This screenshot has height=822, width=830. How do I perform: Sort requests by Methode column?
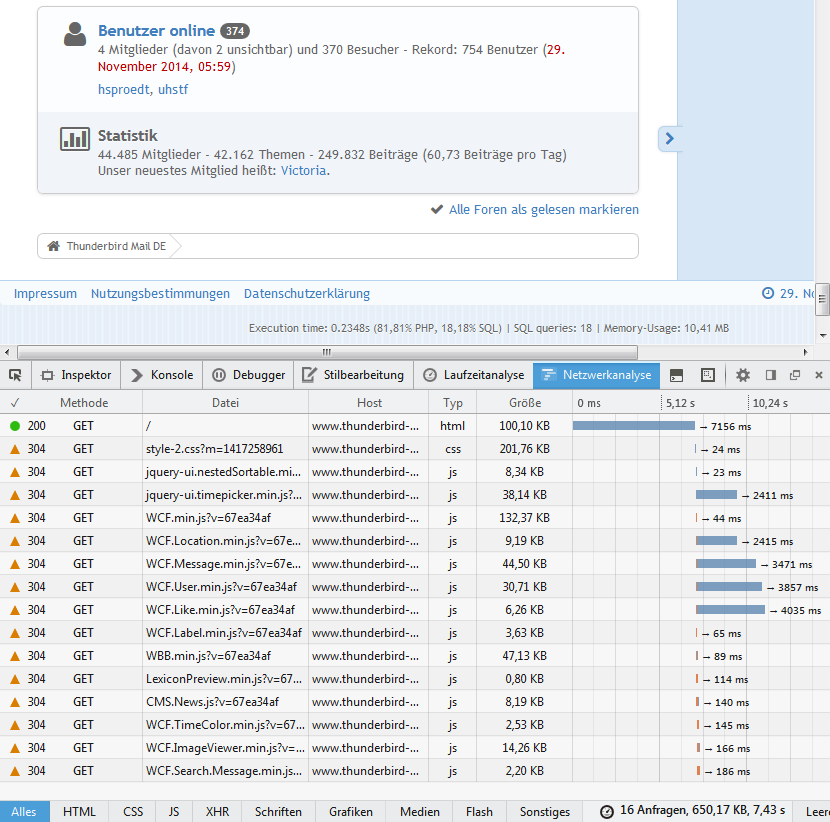click(84, 403)
